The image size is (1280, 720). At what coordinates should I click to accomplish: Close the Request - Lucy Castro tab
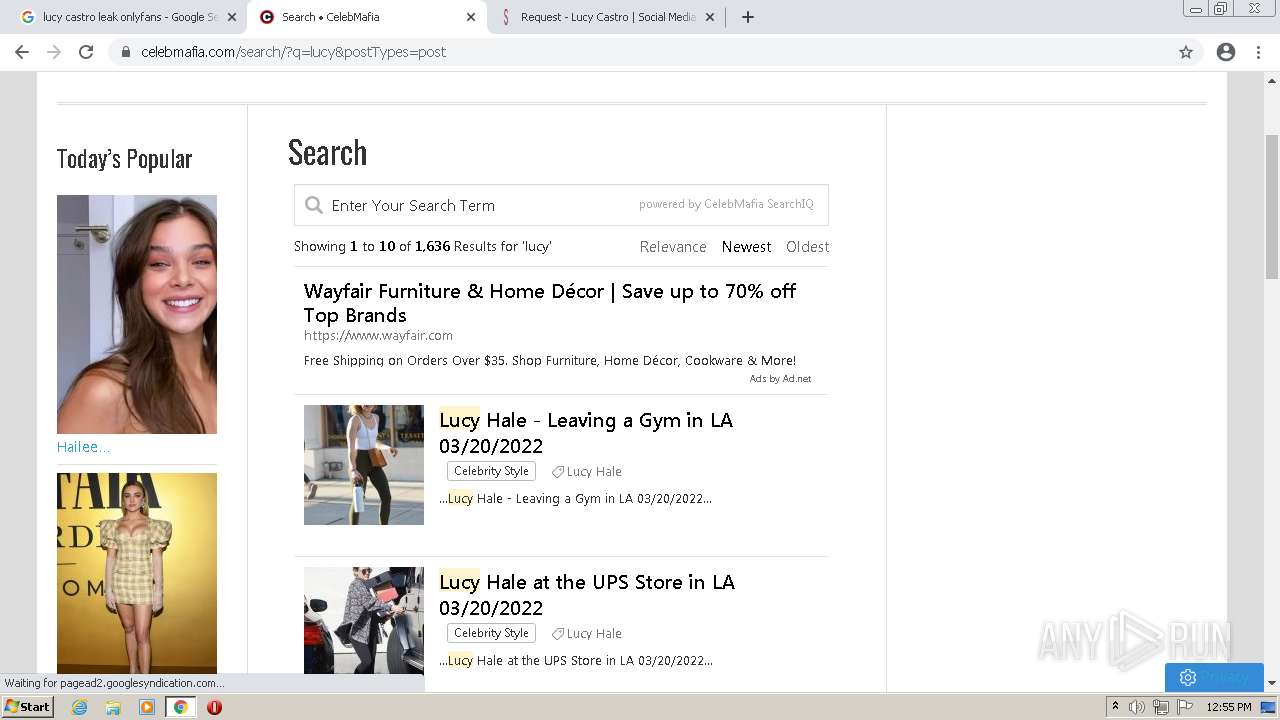click(710, 17)
